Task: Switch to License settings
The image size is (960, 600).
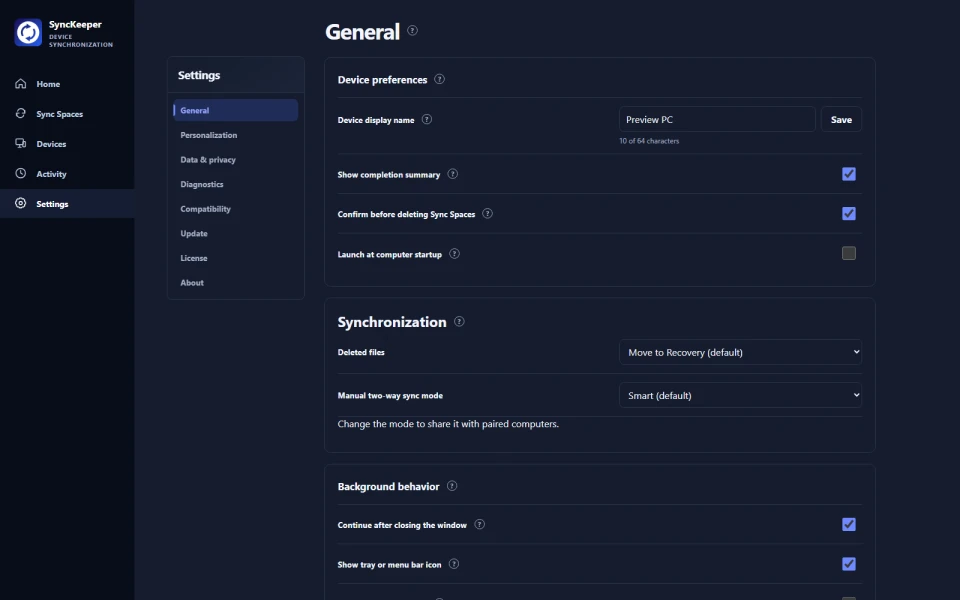Action: point(236,258)
